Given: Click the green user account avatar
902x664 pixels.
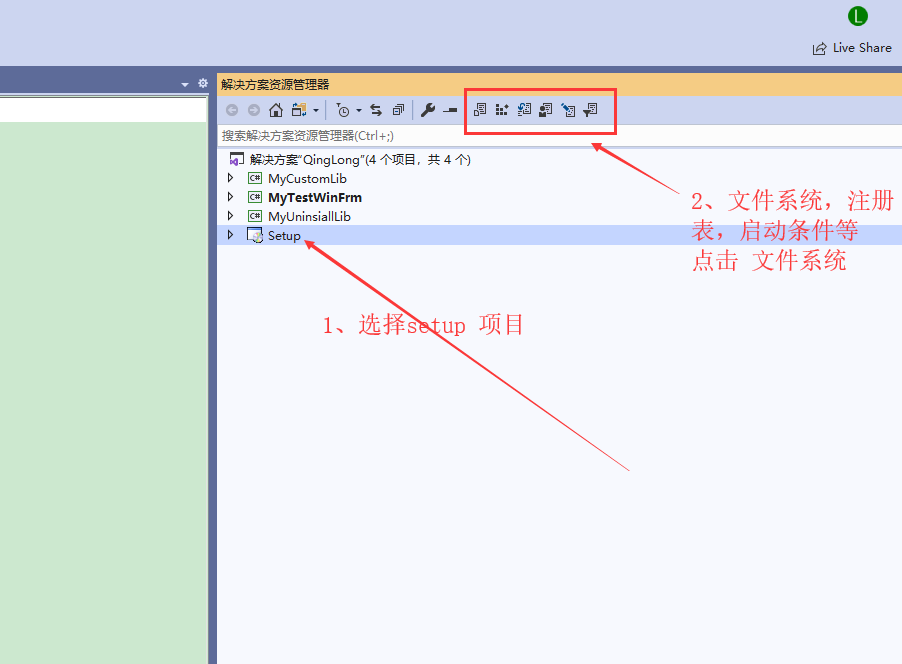Looking at the screenshot, I should pyautogui.click(x=857, y=16).
